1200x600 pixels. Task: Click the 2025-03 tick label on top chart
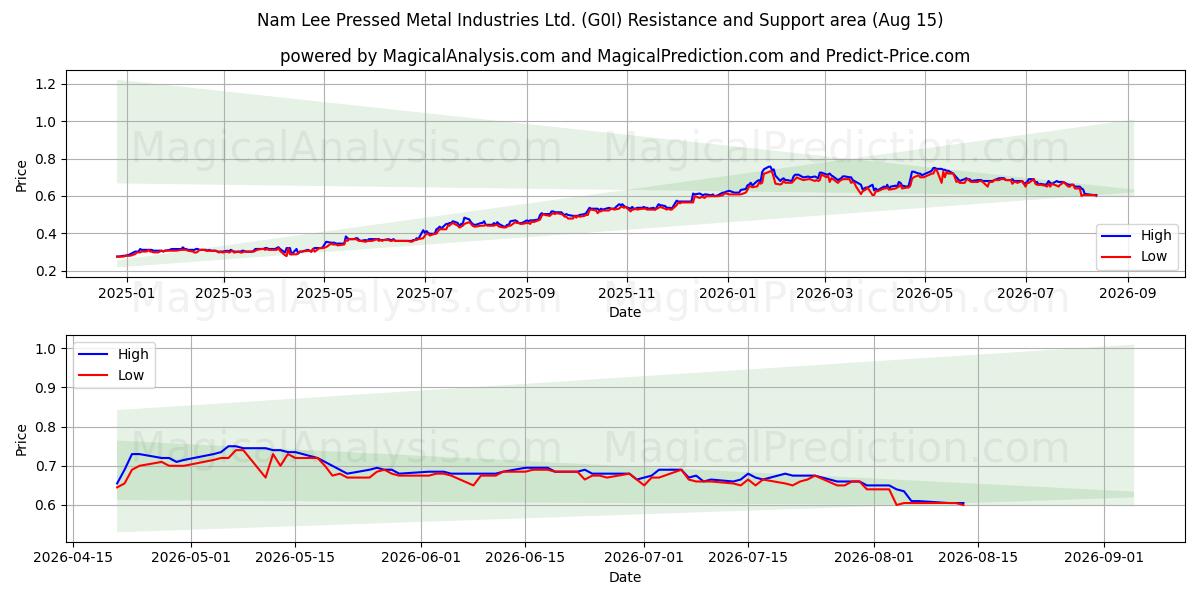pyautogui.click(x=224, y=294)
